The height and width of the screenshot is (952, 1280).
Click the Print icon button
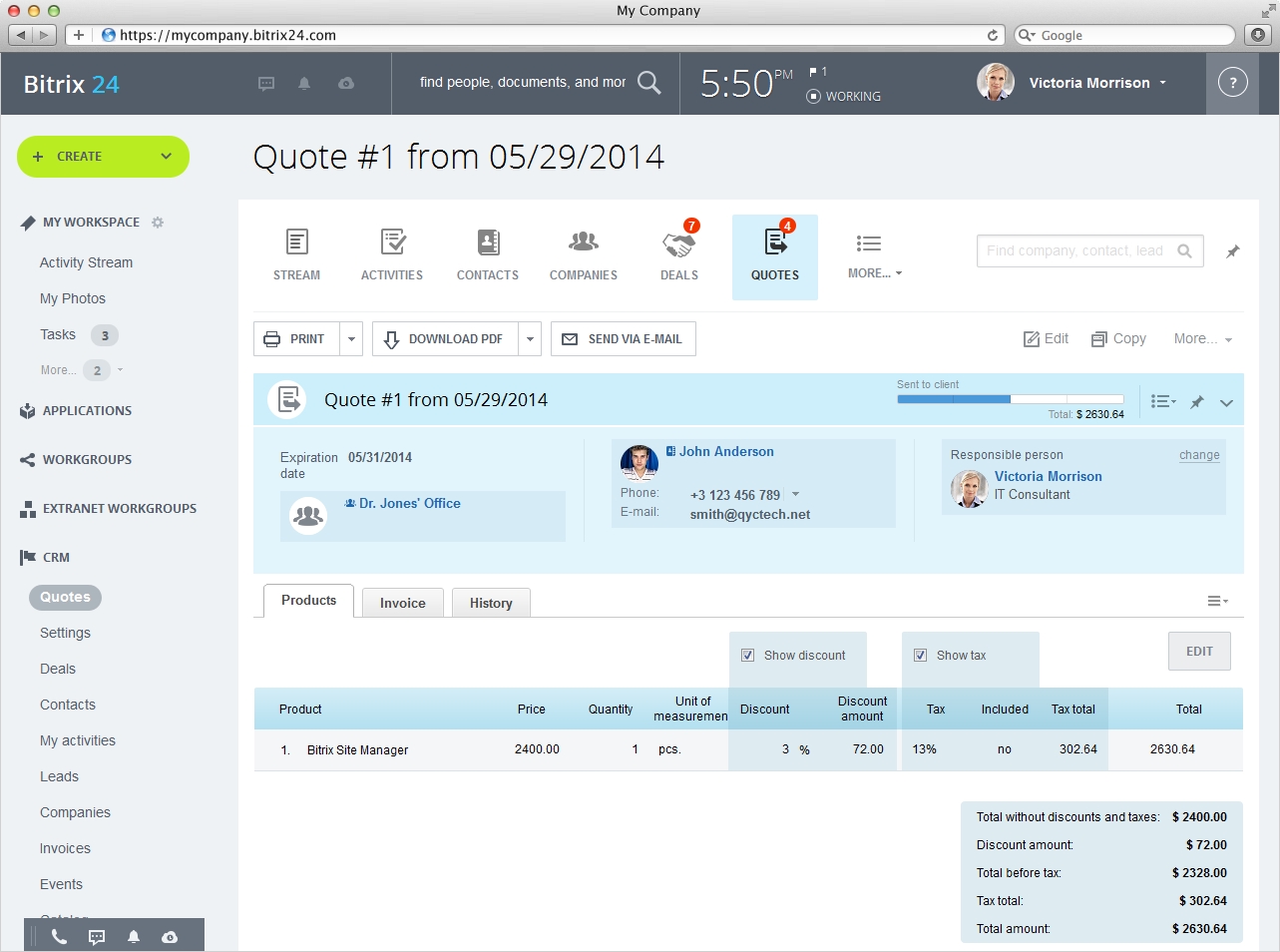pyautogui.click(x=270, y=338)
